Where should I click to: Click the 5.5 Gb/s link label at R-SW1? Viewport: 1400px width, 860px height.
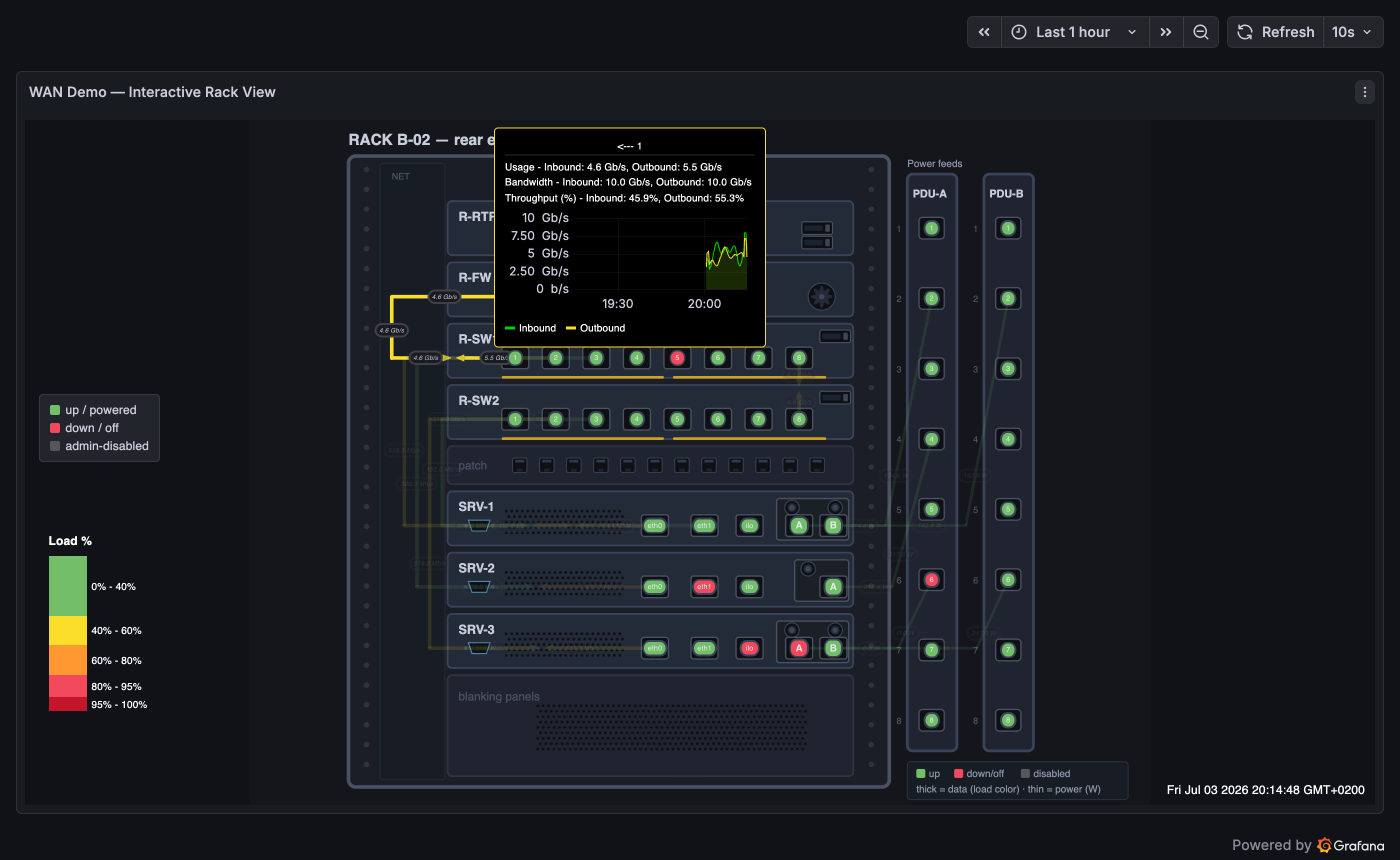495,358
